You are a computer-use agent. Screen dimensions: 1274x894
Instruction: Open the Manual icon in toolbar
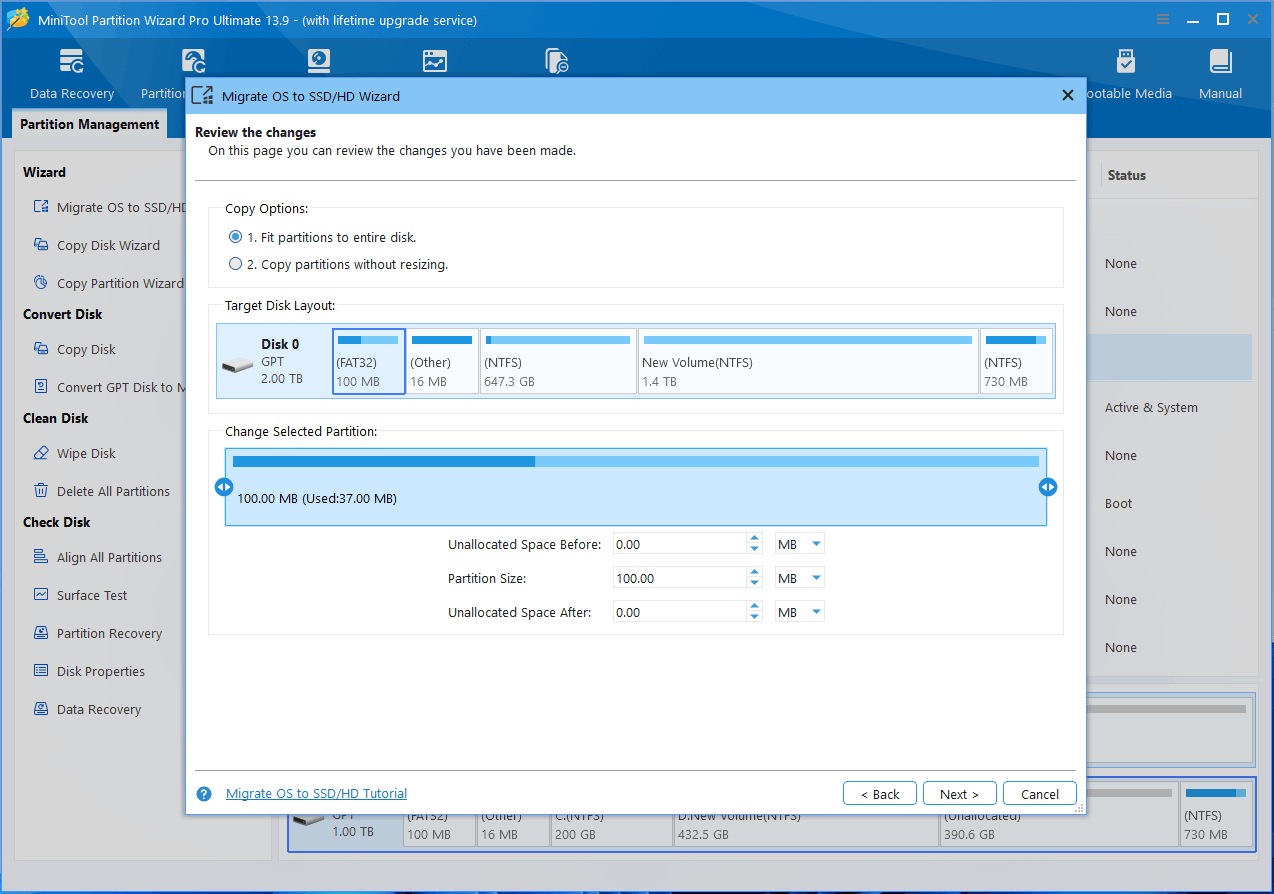[x=1220, y=62]
